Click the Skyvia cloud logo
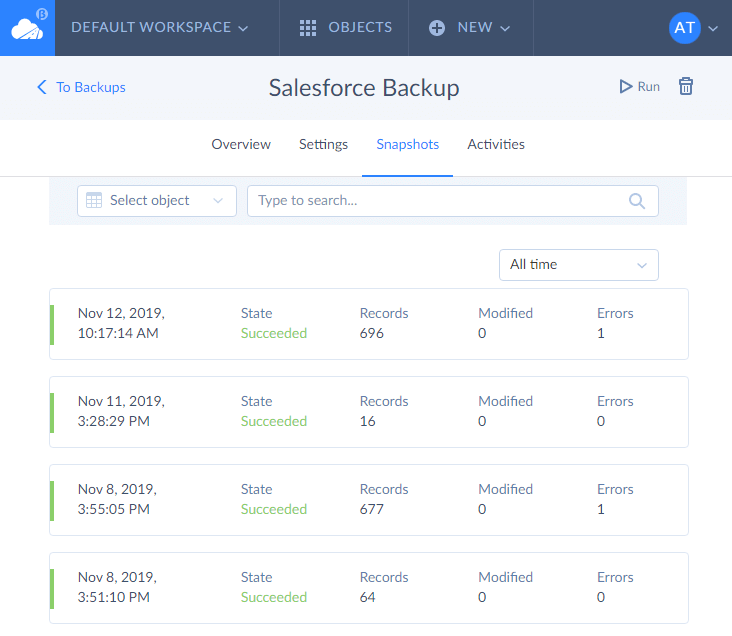Viewport: 732px width, 636px height. click(27, 28)
